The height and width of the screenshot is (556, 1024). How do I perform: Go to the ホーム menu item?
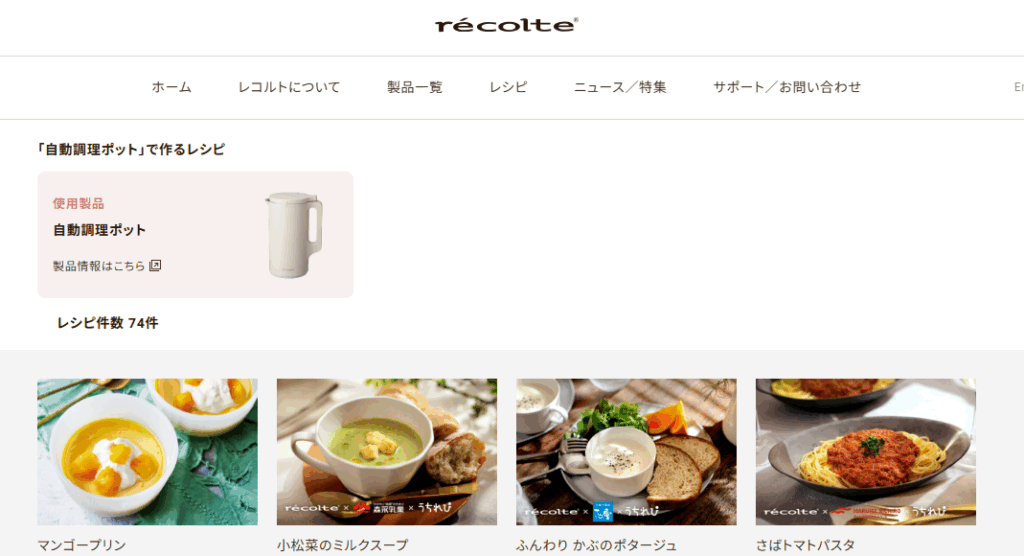(x=172, y=87)
